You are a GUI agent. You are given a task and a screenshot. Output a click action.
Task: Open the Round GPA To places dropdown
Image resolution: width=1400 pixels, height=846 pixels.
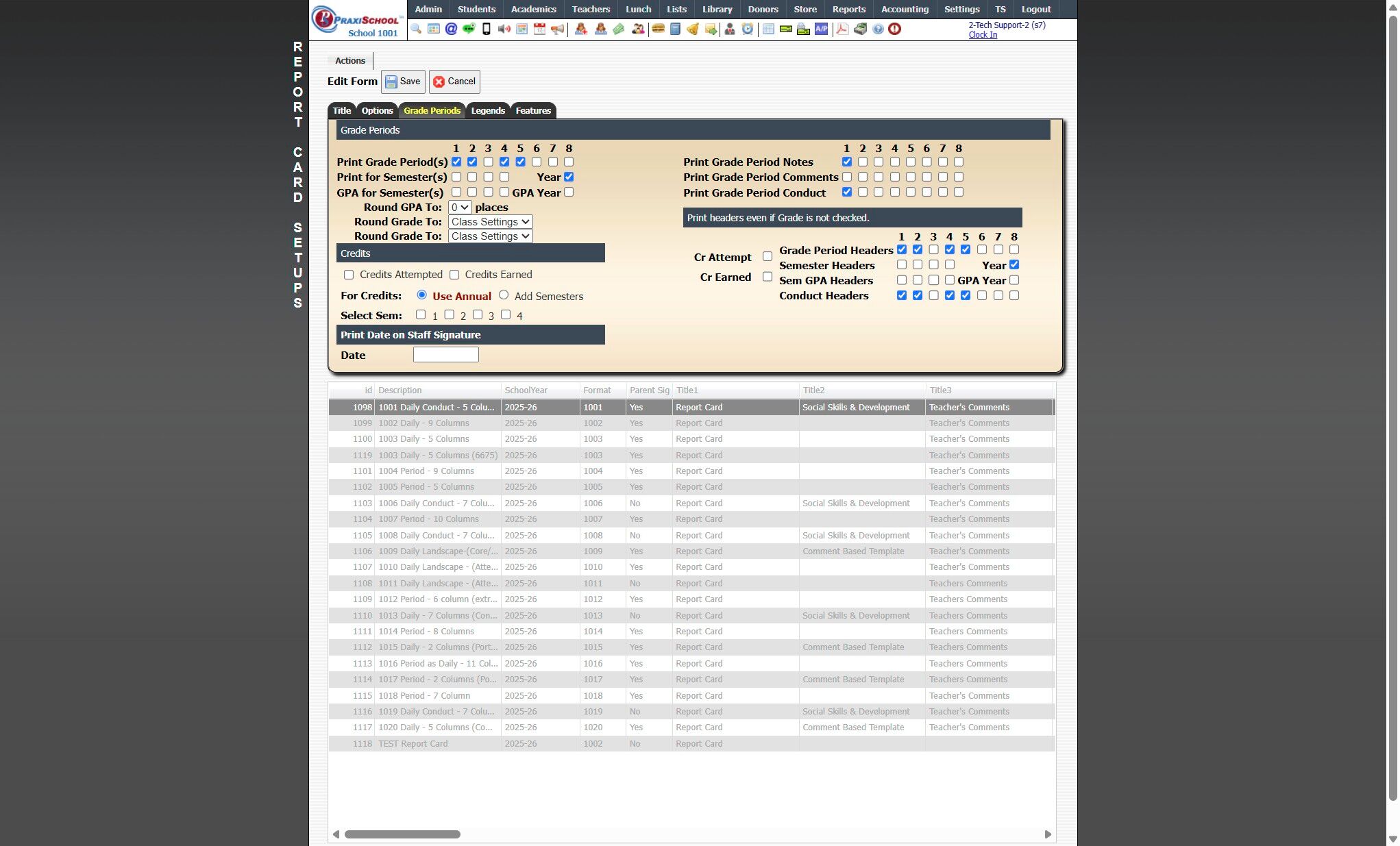pyautogui.click(x=460, y=208)
